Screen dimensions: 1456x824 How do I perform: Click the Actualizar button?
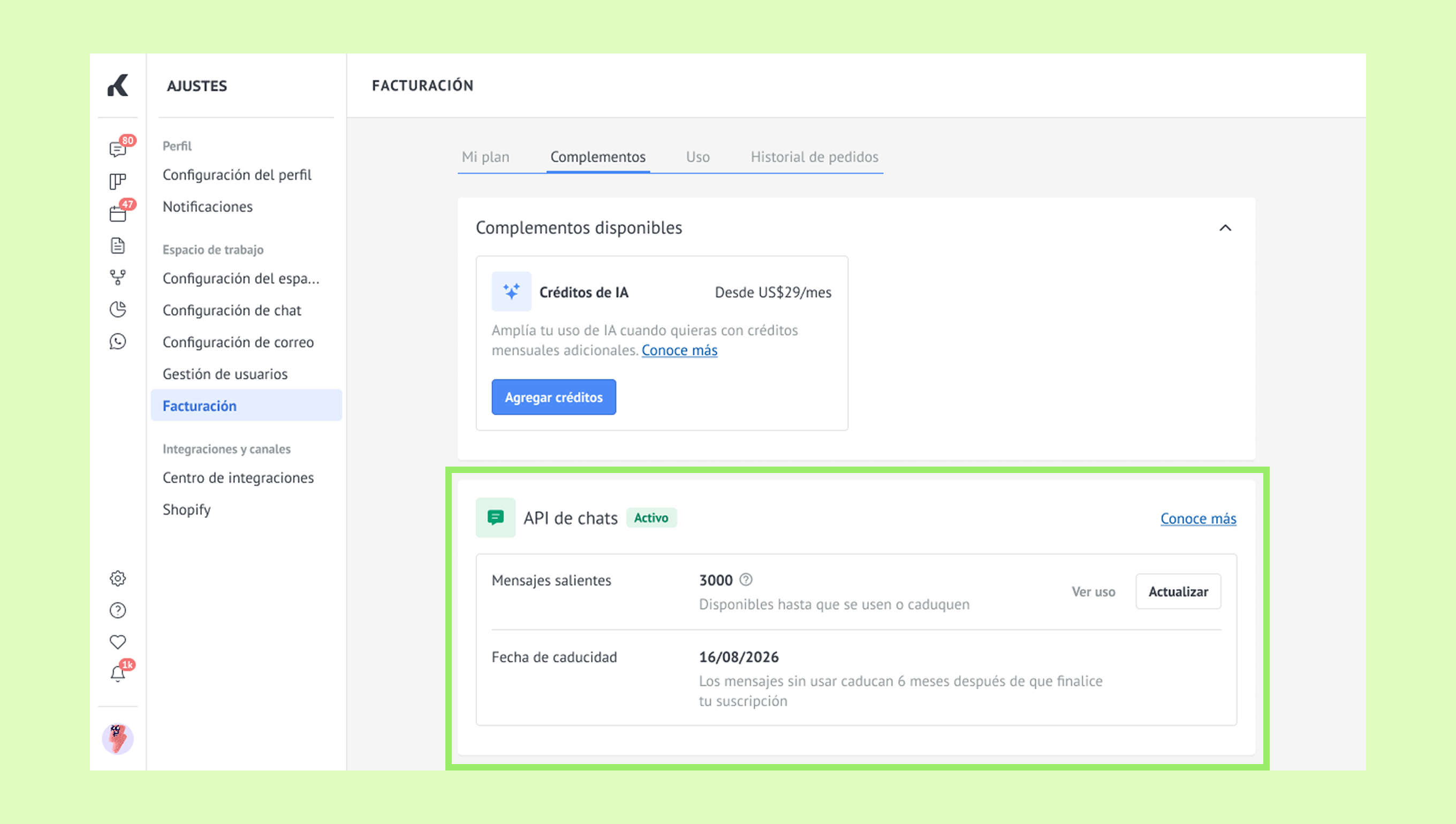point(1178,591)
